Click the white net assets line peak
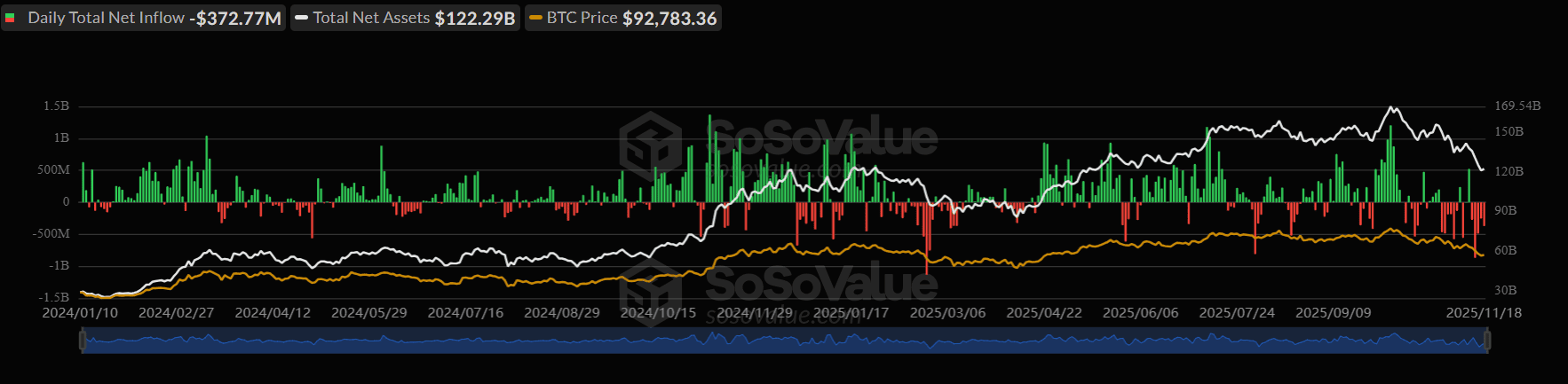This screenshot has height=384, width=1568. pos(1391,108)
